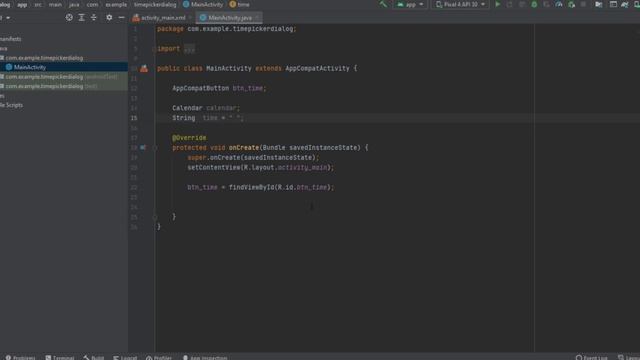Click the rerun icon next to Run

pyautogui.click(x=509, y=4)
